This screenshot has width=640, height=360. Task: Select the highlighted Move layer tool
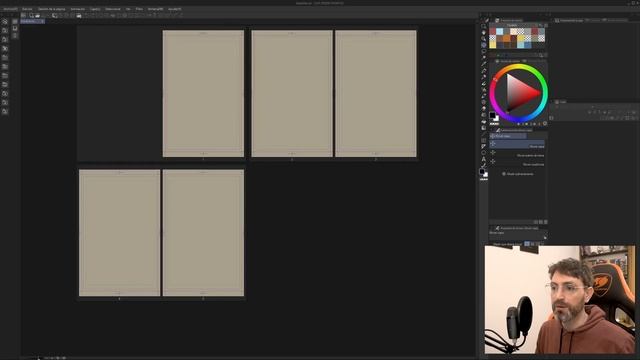tap(484, 45)
